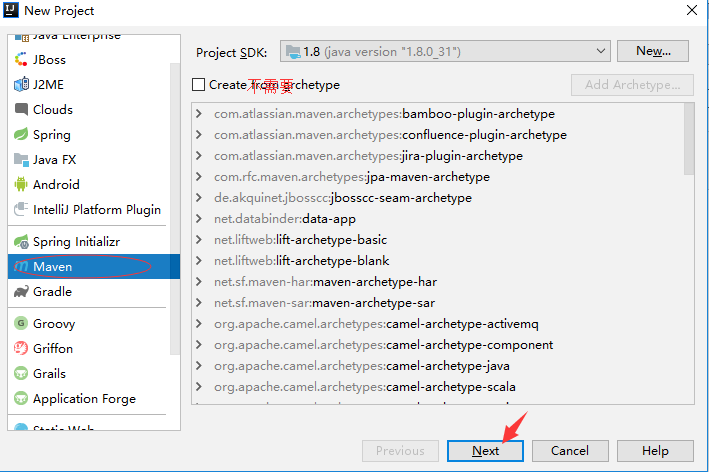Viewport: 709px width, 472px height.
Task: Expand jbosscc-seam-archetype entry
Action: click(199, 198)
